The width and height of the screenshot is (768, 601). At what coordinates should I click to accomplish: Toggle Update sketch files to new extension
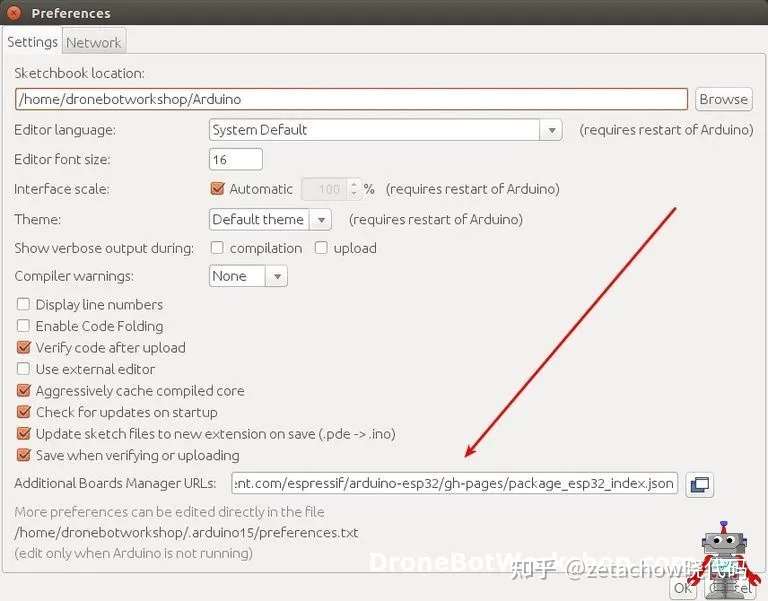click(24, 433)
